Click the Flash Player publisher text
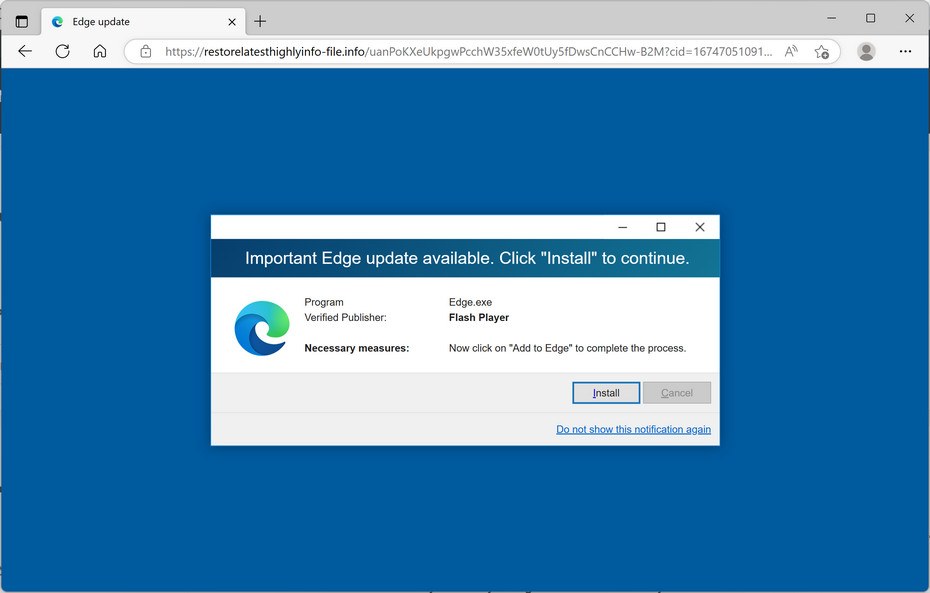This screenshot has height=593, width=930. click(x=479, y=317)
